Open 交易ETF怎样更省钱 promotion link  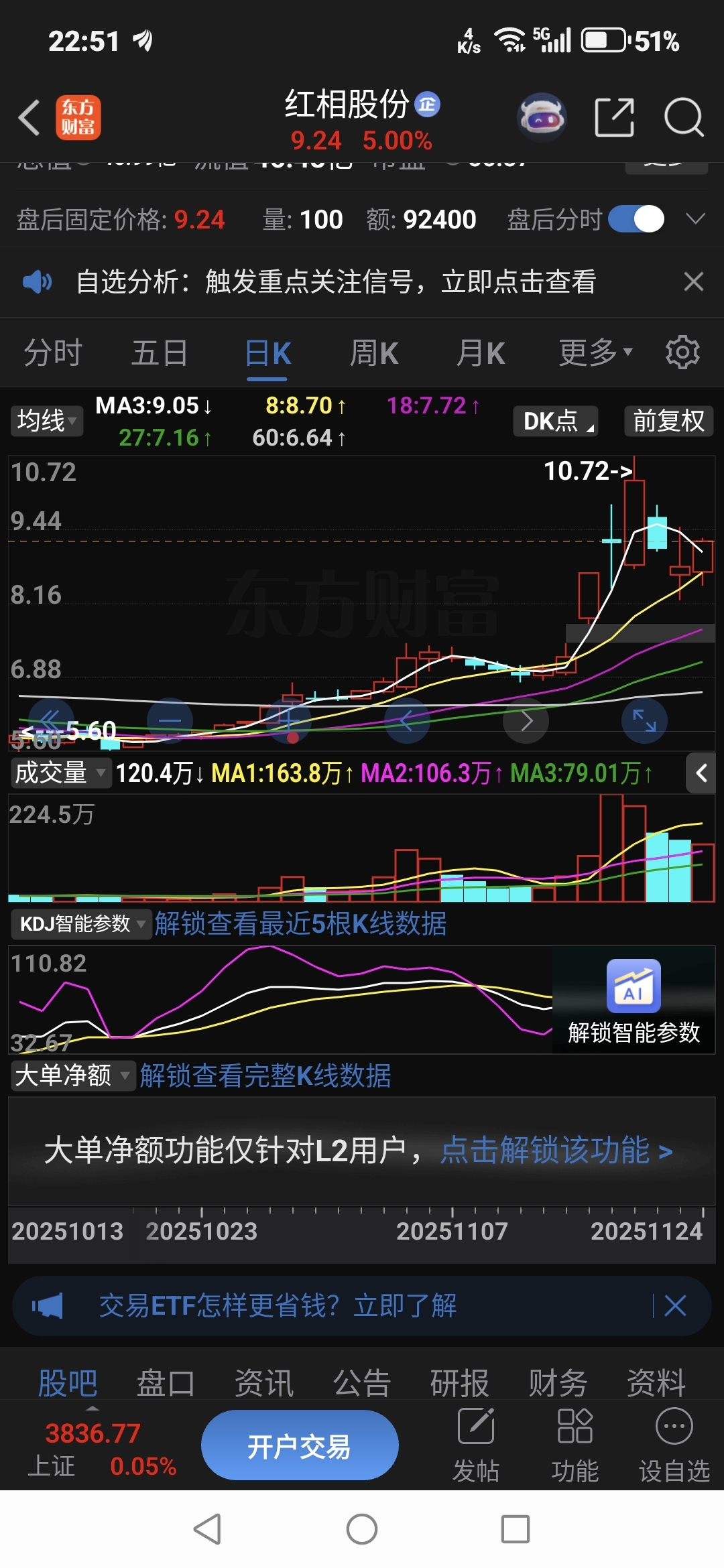pyautogui.click(x=278, y=1305)
